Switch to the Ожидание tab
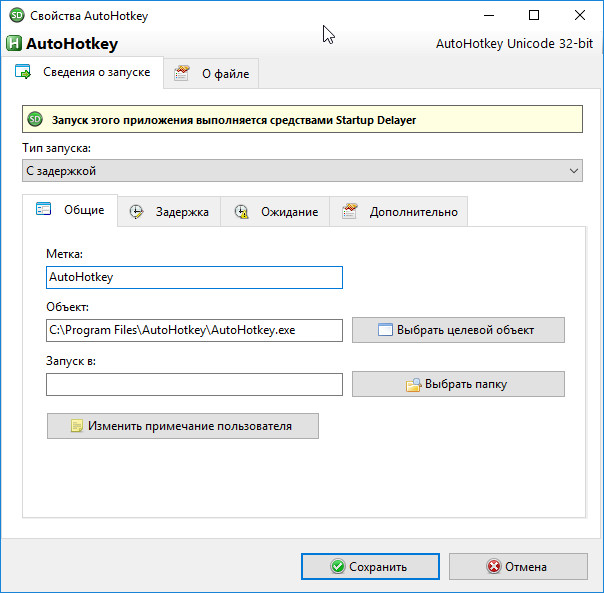This screenshot has width=604, height=593. coord(275,212)
